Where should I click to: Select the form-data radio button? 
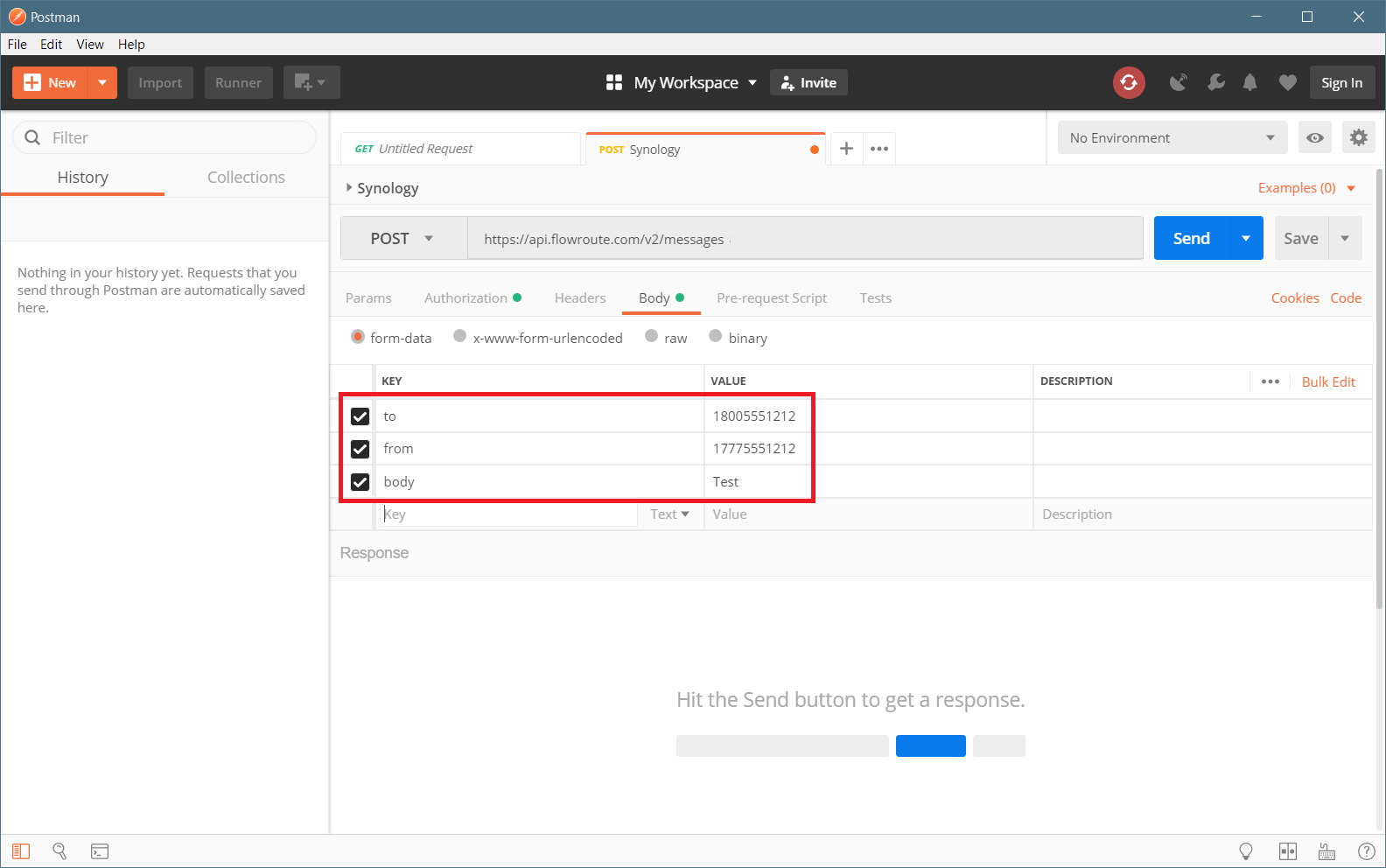pos(358,337)
